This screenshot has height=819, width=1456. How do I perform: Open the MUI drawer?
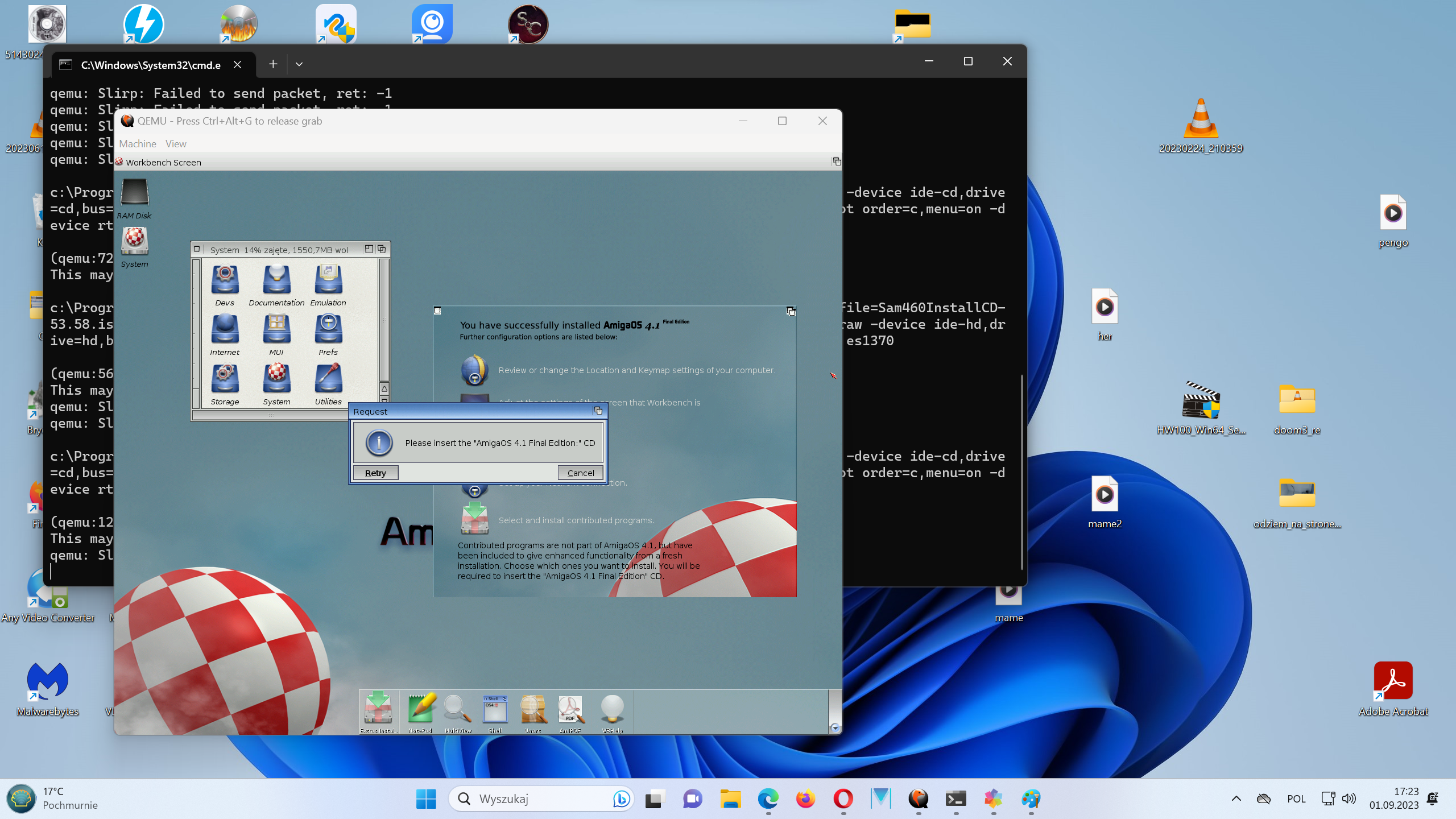pyautogui.click(x=276, y=335)
